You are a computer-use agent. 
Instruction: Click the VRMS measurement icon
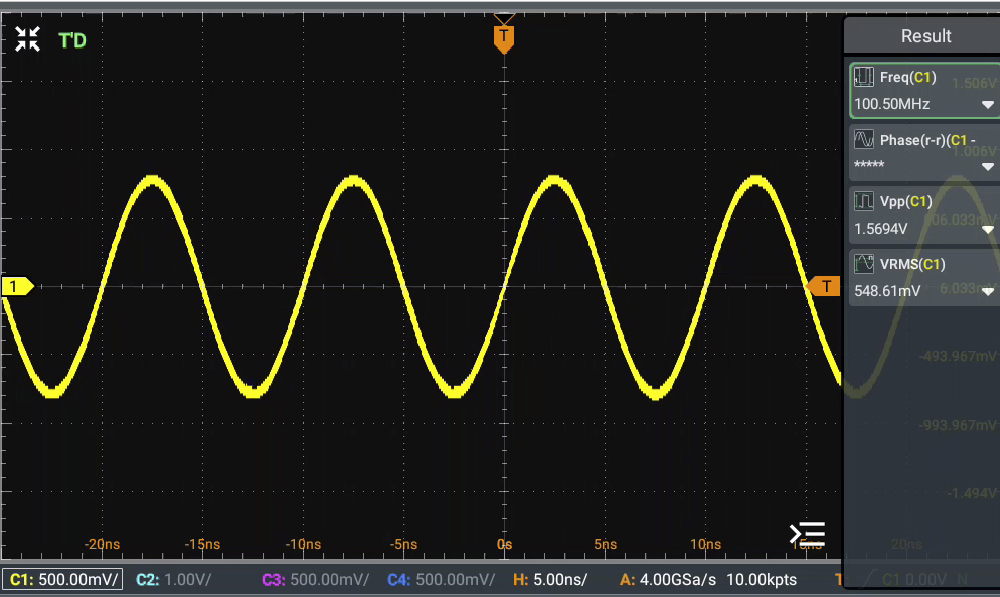click(864, 264)
